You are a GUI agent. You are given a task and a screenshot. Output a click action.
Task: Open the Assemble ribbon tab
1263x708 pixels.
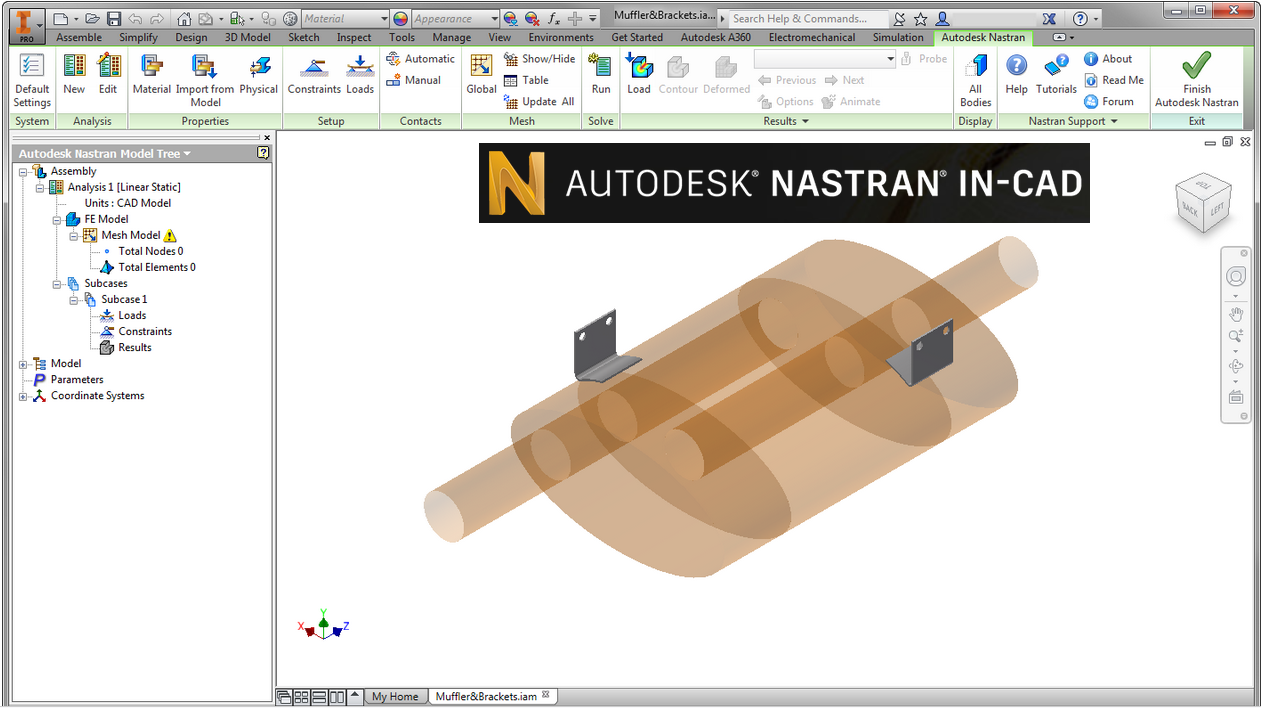pyautogui.click(x=79, y=38)
